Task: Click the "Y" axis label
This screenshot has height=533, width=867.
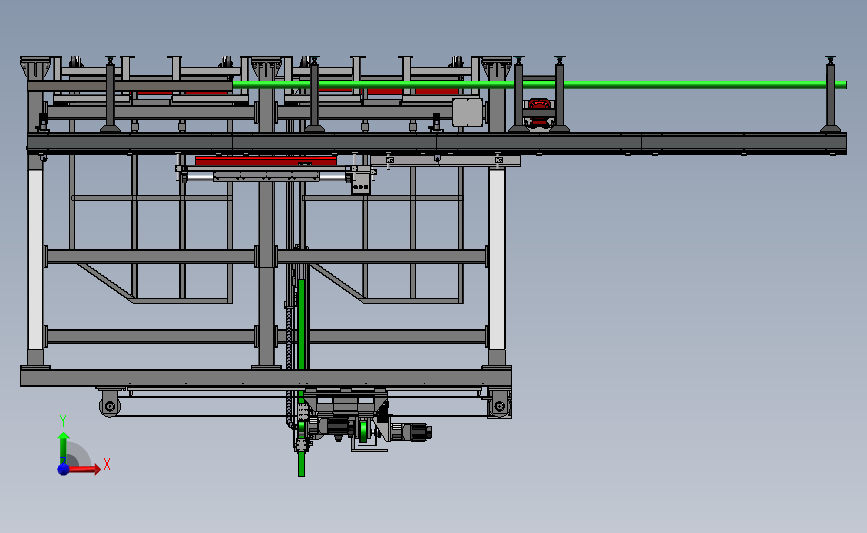Action: tap(62, 421)
